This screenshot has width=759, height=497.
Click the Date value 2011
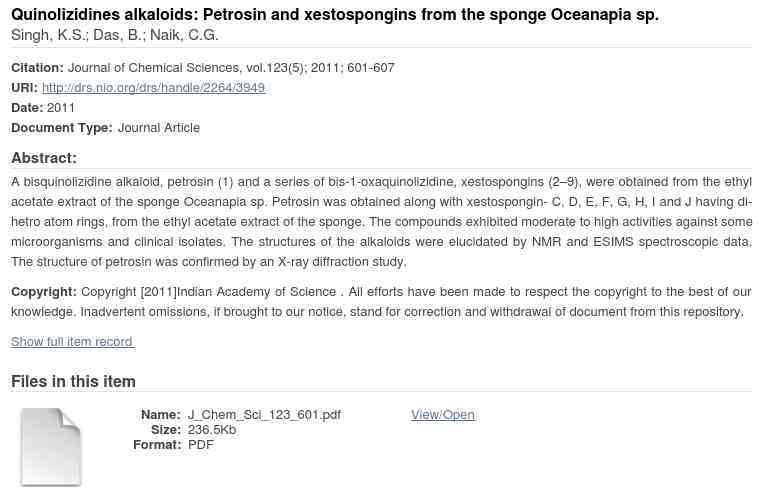(x=61, y=107)
